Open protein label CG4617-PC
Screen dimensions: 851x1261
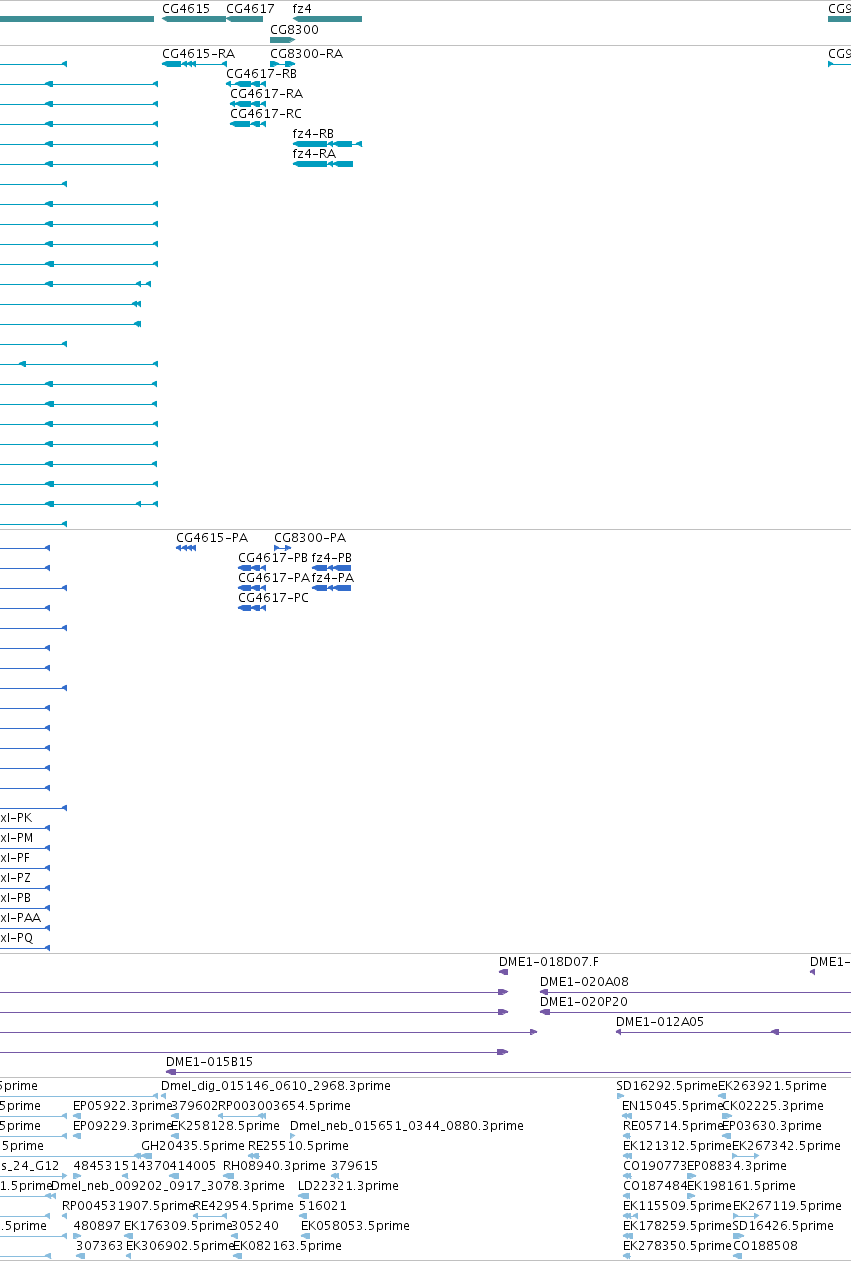tap(273, 598)
